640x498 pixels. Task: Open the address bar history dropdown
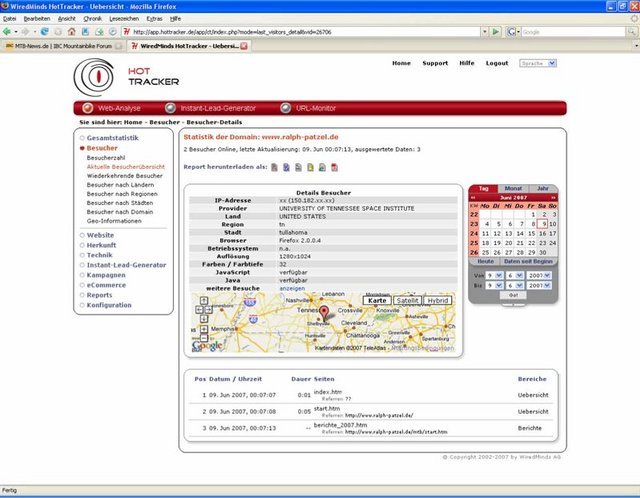click(x=484, y=31)
